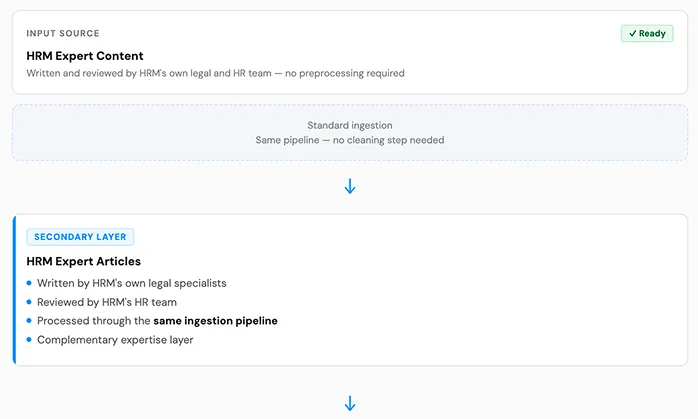
Task: Click the bold 'same ingestion pipeline' text
Action: 215,321
